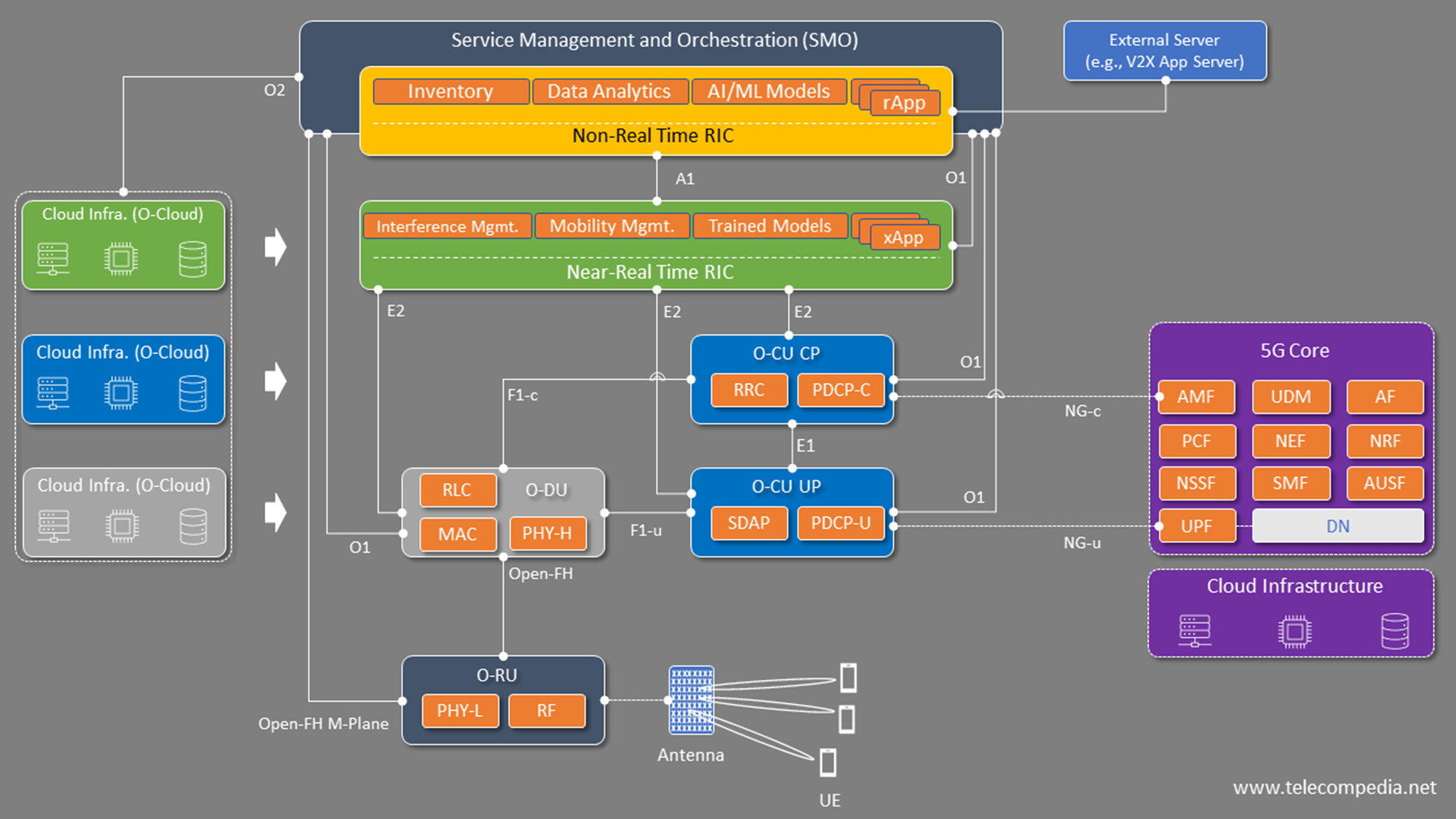1456x819 pixels.
Task: Click the Mobility Mgmt. block
Action: coord(612,226)
